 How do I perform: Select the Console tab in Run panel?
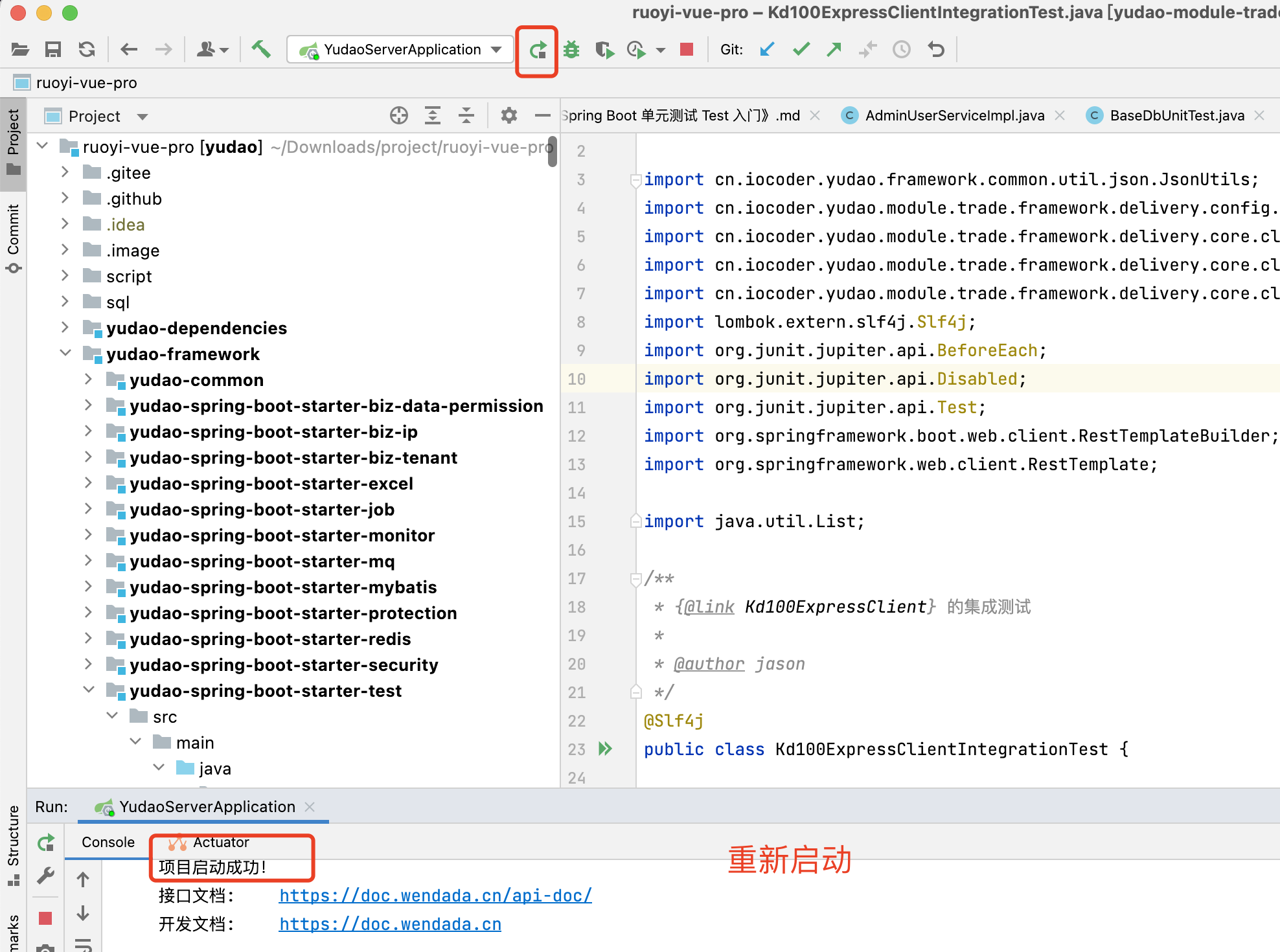(x=108, y=842)
